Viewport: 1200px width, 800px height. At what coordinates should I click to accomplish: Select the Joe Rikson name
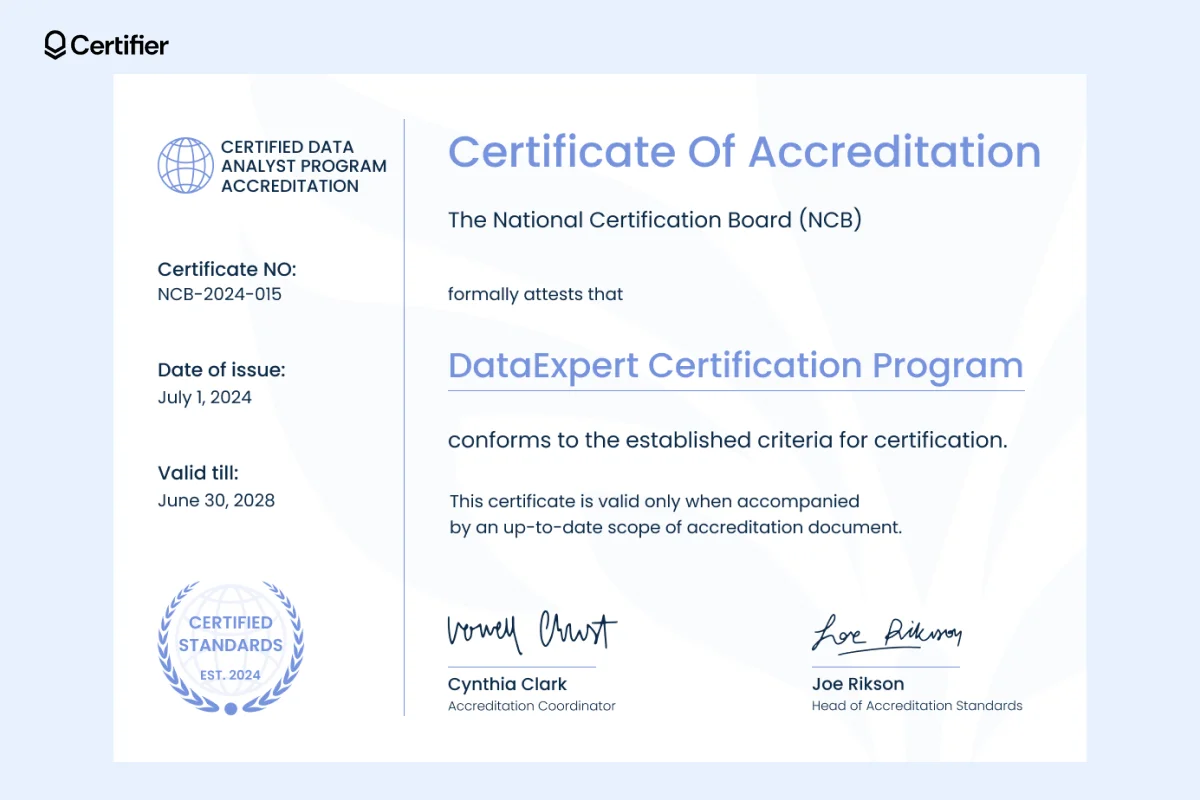click(x=858, y=684)
